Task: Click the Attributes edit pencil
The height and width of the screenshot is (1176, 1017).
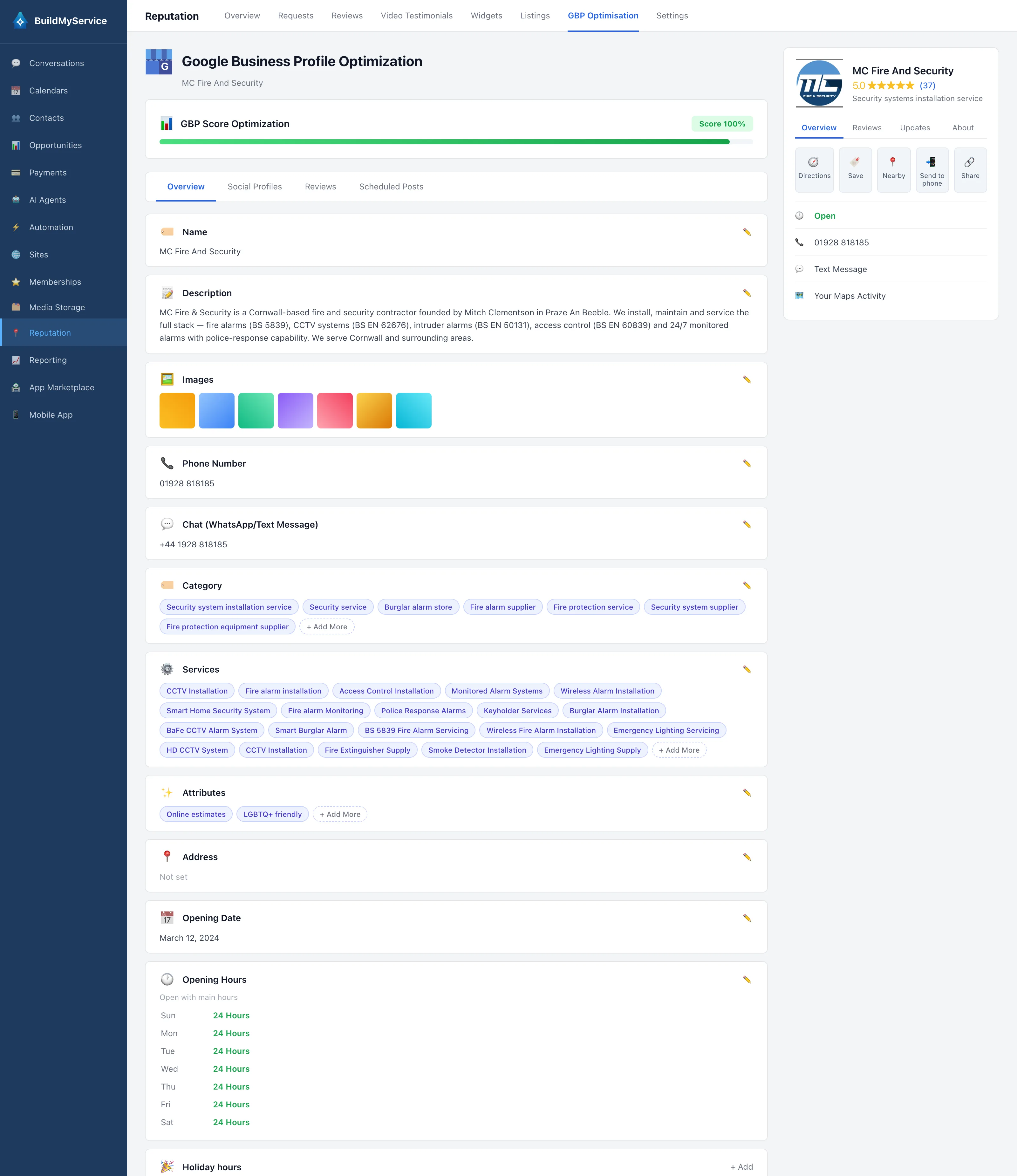Action: click(x=747, y=793)
